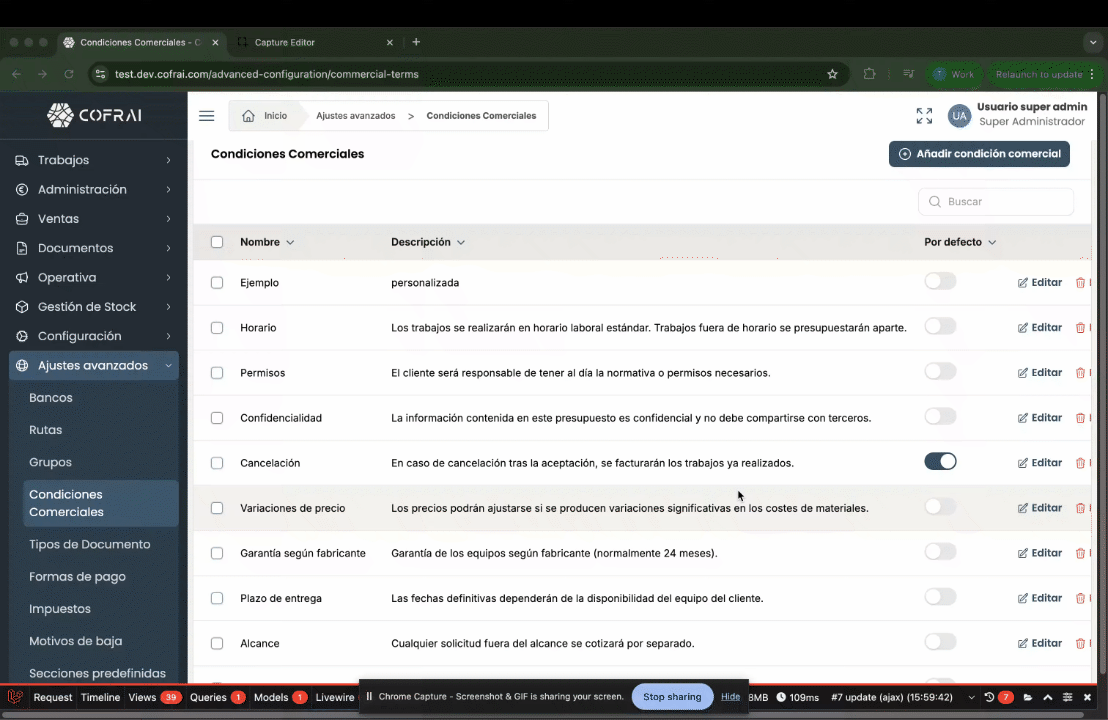Select all rows with header checkbox
The image size is (1108, 720).
(217, 242)
